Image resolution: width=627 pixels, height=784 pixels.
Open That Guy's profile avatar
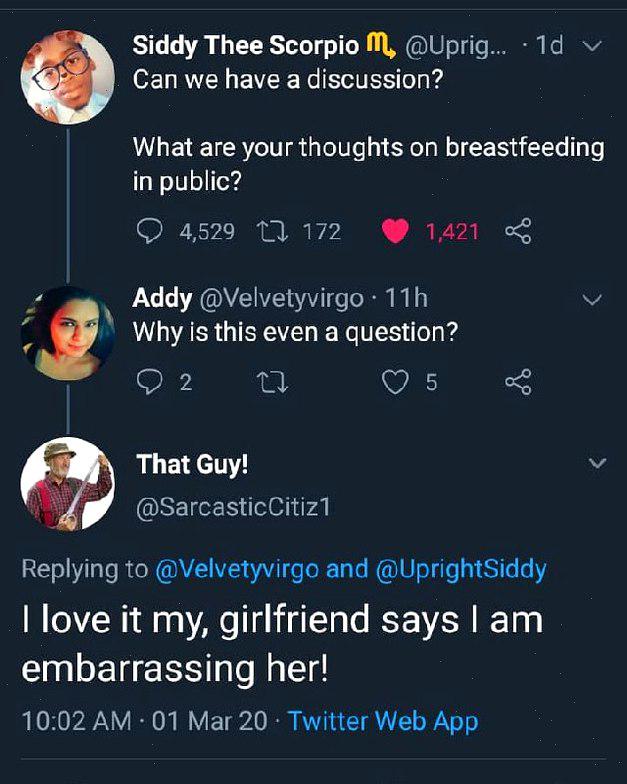coord(67,483)
